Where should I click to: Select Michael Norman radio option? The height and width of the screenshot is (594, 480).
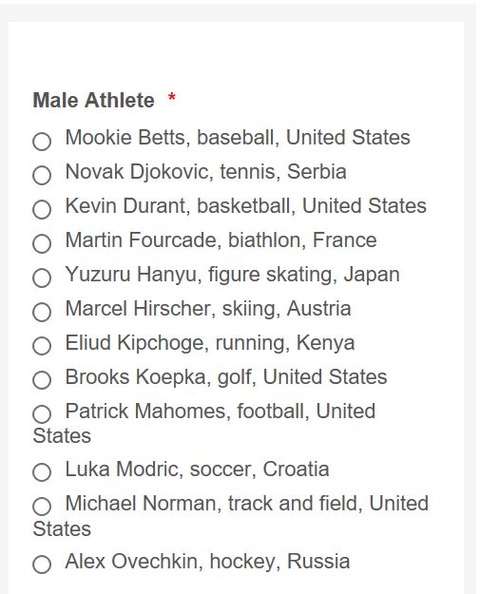[x=42, y=507]
